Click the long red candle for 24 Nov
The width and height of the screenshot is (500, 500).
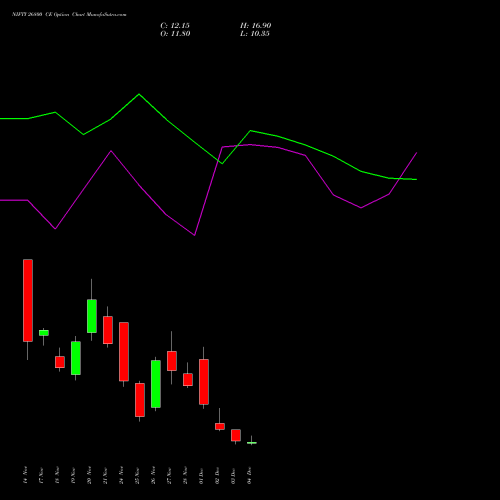click(124, 352)
